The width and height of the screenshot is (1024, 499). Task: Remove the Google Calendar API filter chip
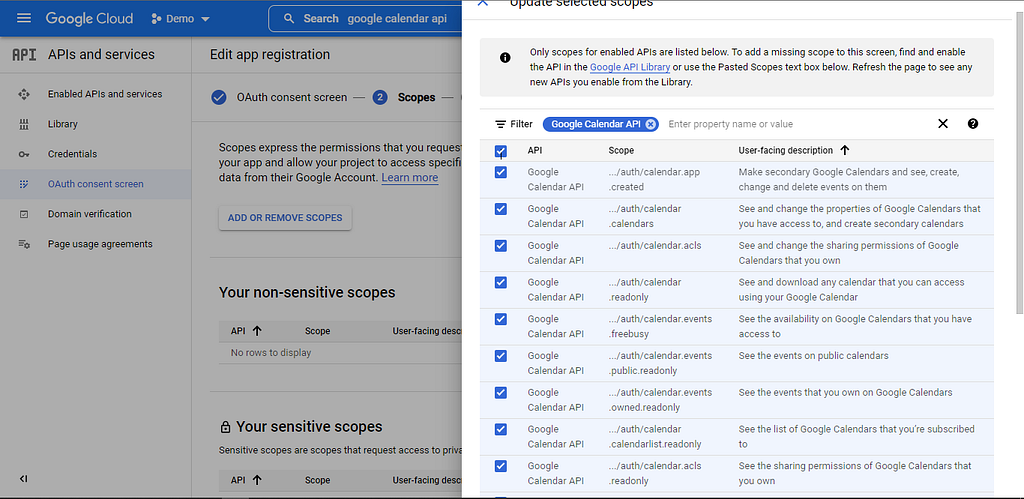(x=650, y=124)
